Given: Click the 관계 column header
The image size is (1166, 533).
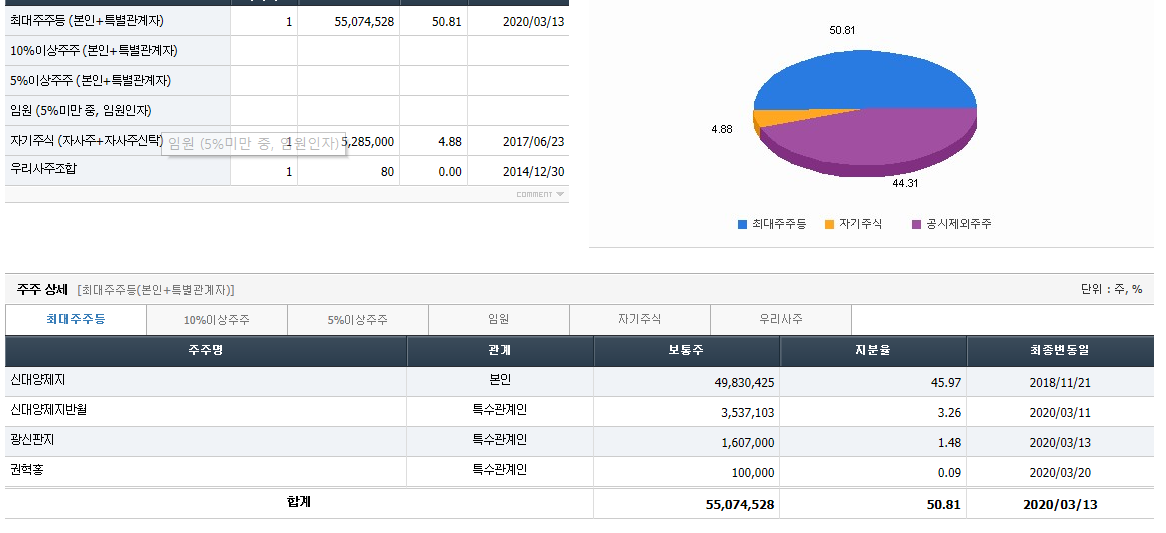Looking at the screenshot, I should pyautogui.click(x=500, y=351).
